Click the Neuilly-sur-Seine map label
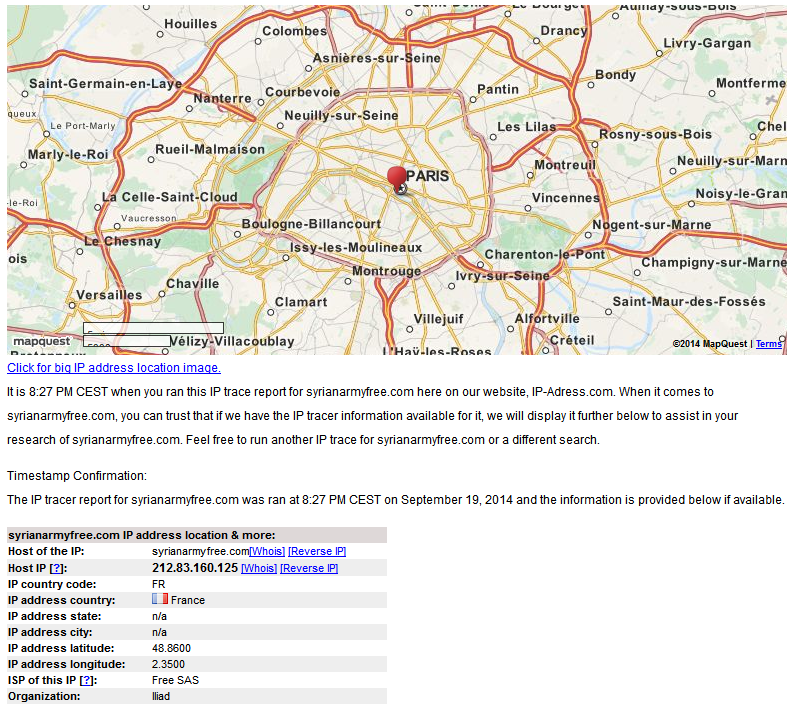The width and height of the screenshot is (800, 706). [341, 116]
